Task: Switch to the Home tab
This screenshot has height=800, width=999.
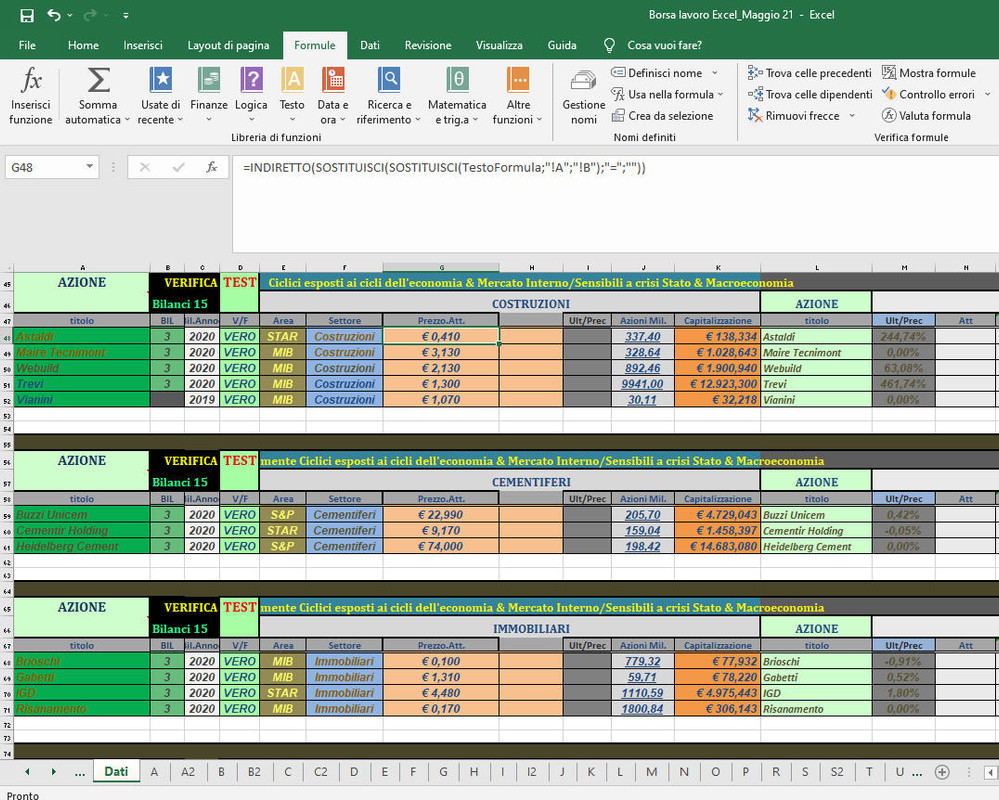Action: tap(83, 45)
